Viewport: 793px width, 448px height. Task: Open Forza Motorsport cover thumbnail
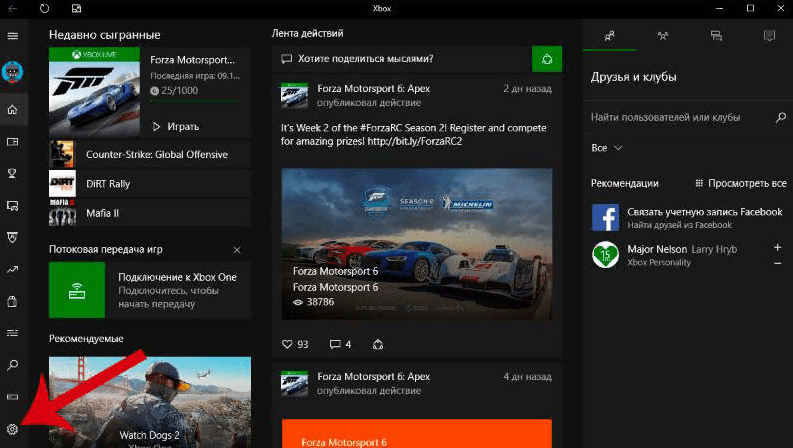coord(94,92)
